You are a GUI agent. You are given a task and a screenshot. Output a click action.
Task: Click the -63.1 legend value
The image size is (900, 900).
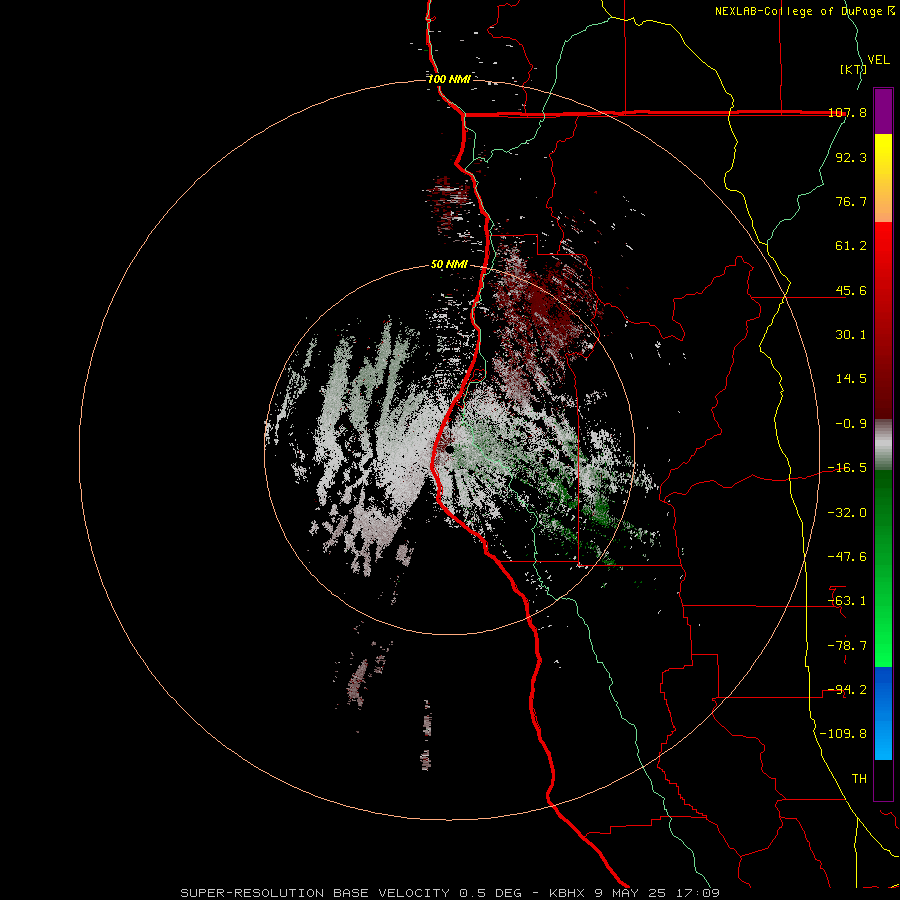847,601
